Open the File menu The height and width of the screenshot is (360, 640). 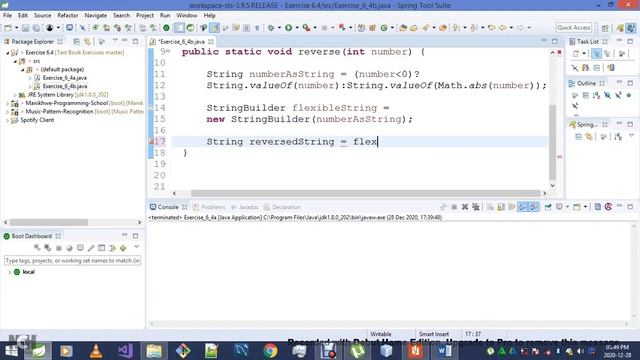[7, 16]
